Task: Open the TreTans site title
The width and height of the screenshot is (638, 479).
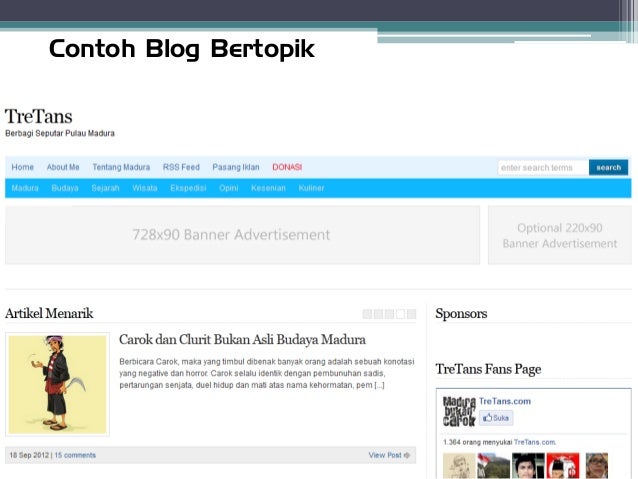Action: (39, 116)
